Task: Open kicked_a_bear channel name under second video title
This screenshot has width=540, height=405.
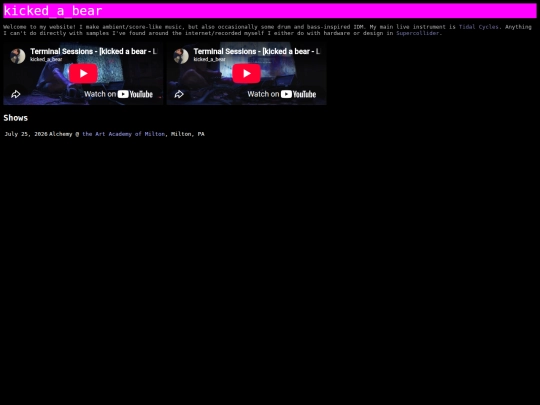Action: coord(209,59)
